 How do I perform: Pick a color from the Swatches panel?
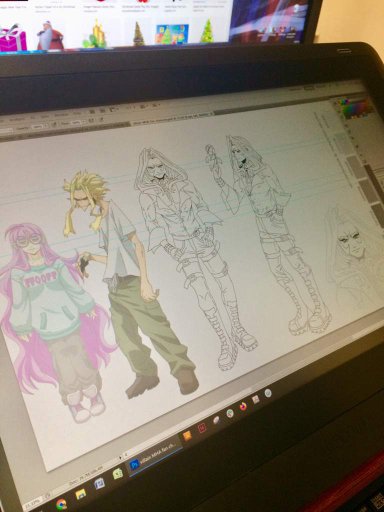pyautogui.click(x=356, y=108)
